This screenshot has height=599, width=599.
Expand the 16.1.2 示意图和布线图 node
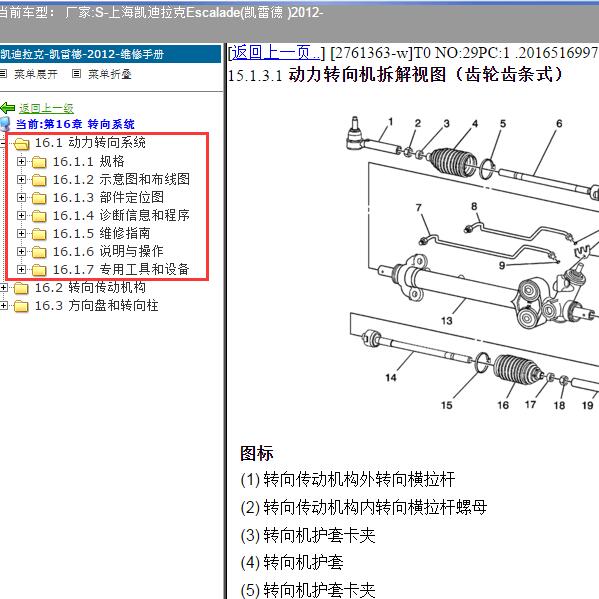pyautogui.click(x=21, y=180)
